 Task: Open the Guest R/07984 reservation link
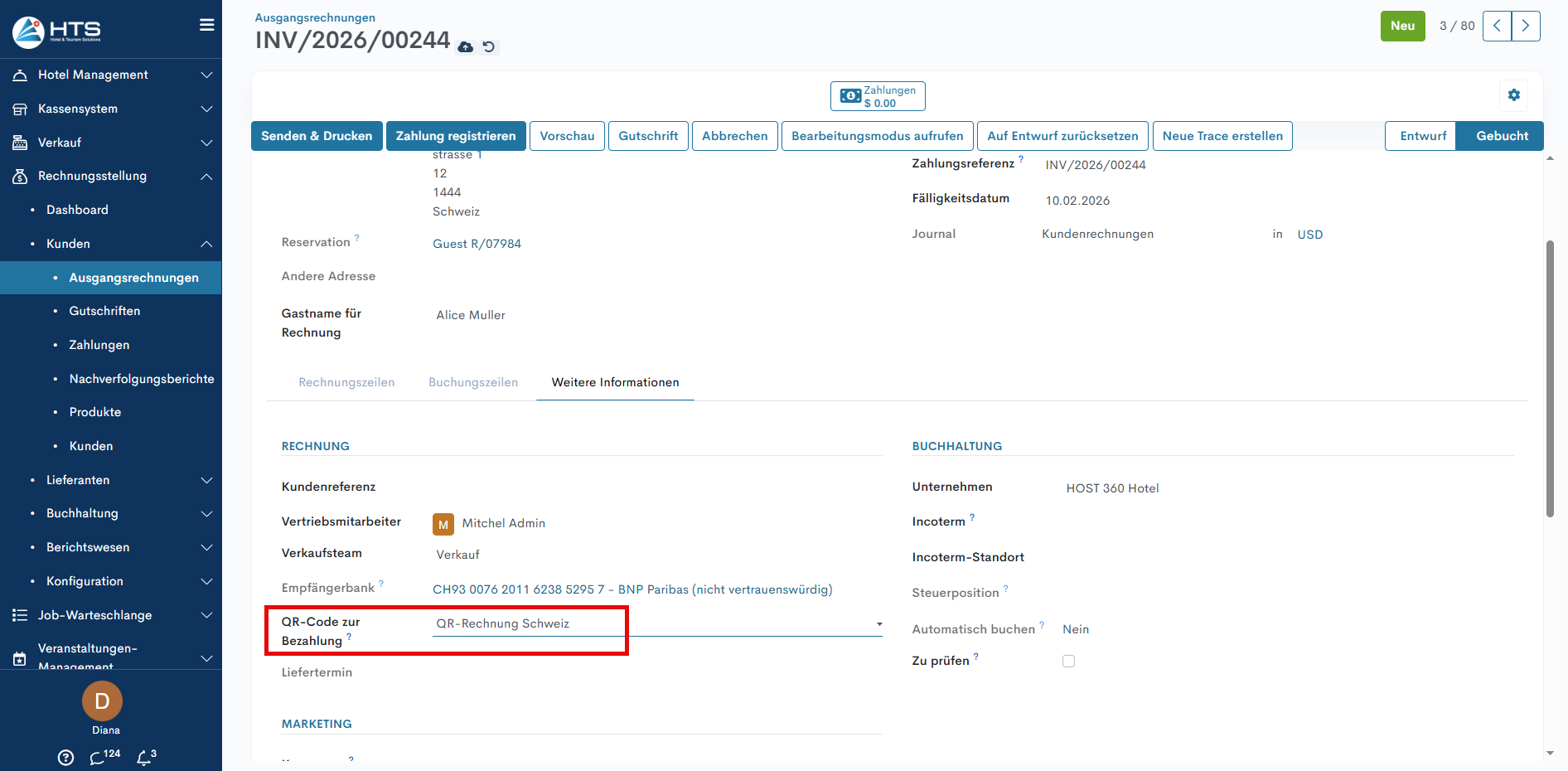coord(477,244)
